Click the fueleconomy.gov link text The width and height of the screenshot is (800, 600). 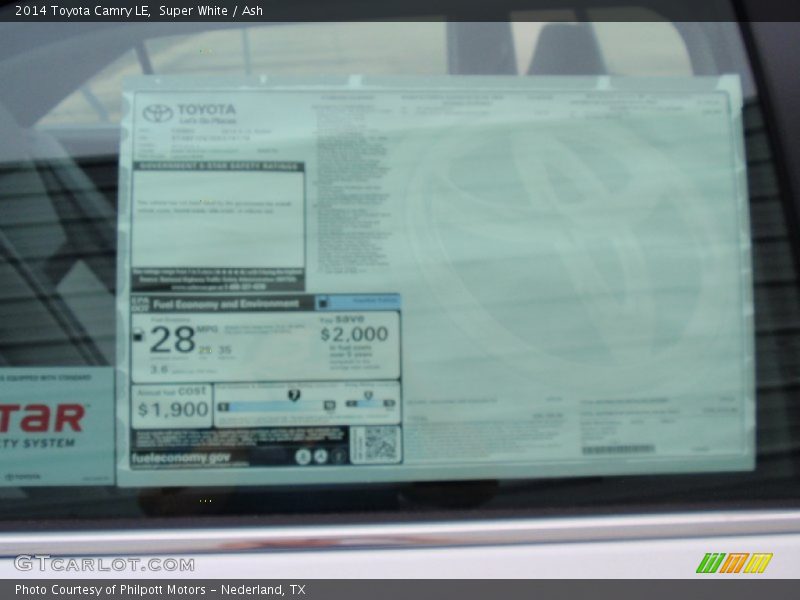click(181, 458)
